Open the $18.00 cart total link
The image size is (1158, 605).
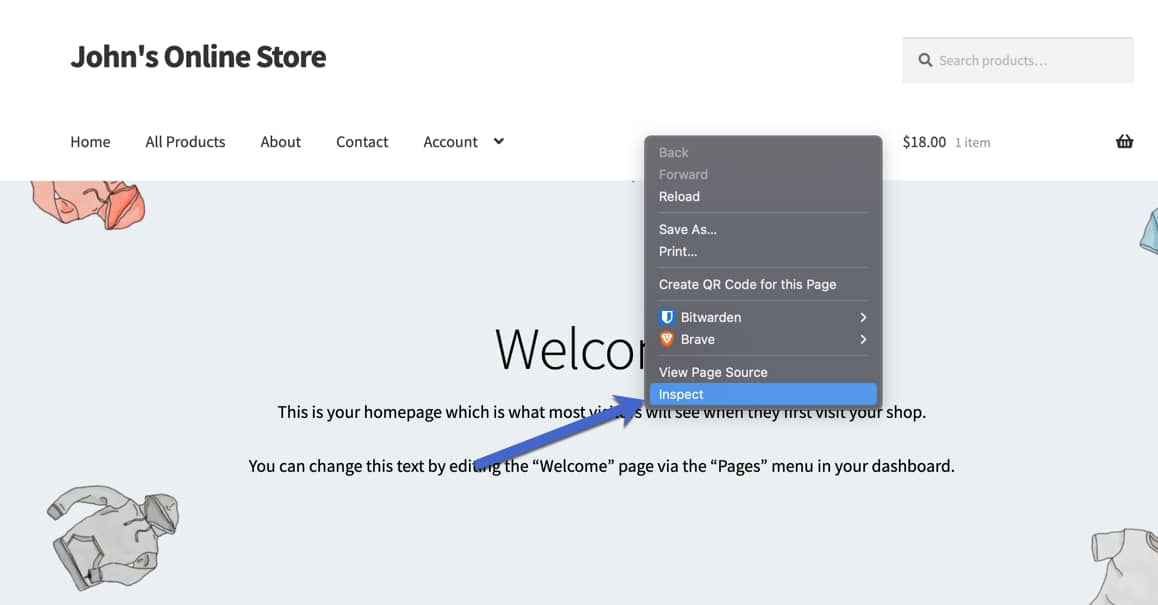pos(924,142)
